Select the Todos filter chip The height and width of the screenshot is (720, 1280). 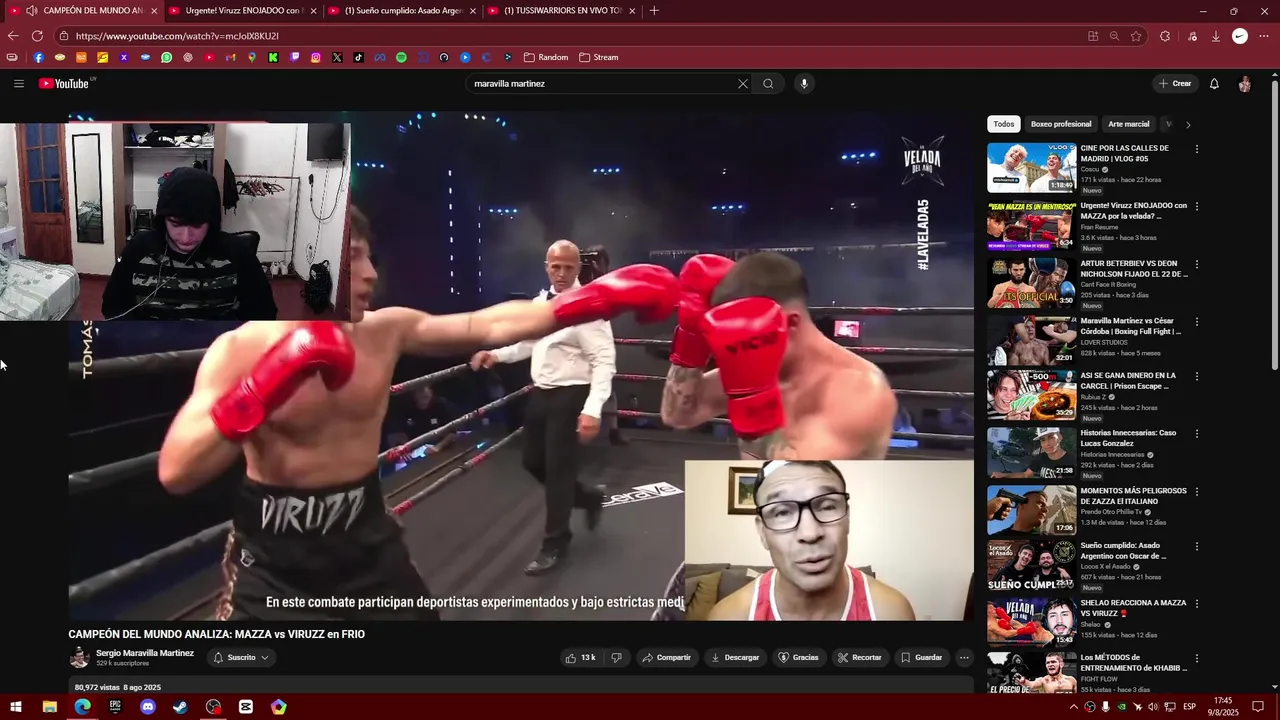tap(1004, 124)
